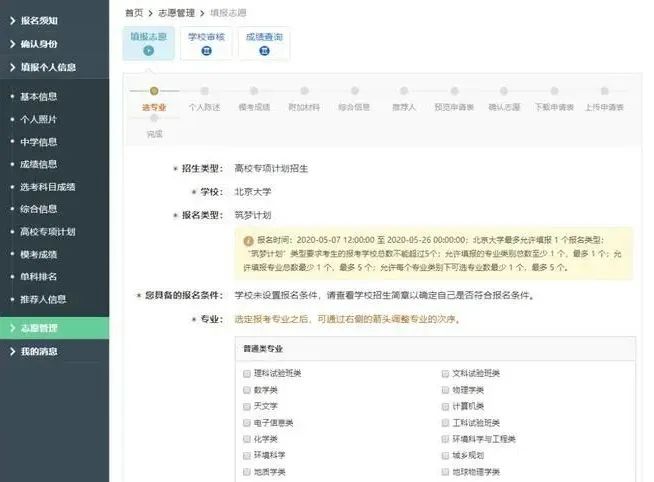Image resolution: width=654 pixels, height=482 pixels.
Task: Open 选考科目成绩 in the sidebar
Action: (48, 187)
